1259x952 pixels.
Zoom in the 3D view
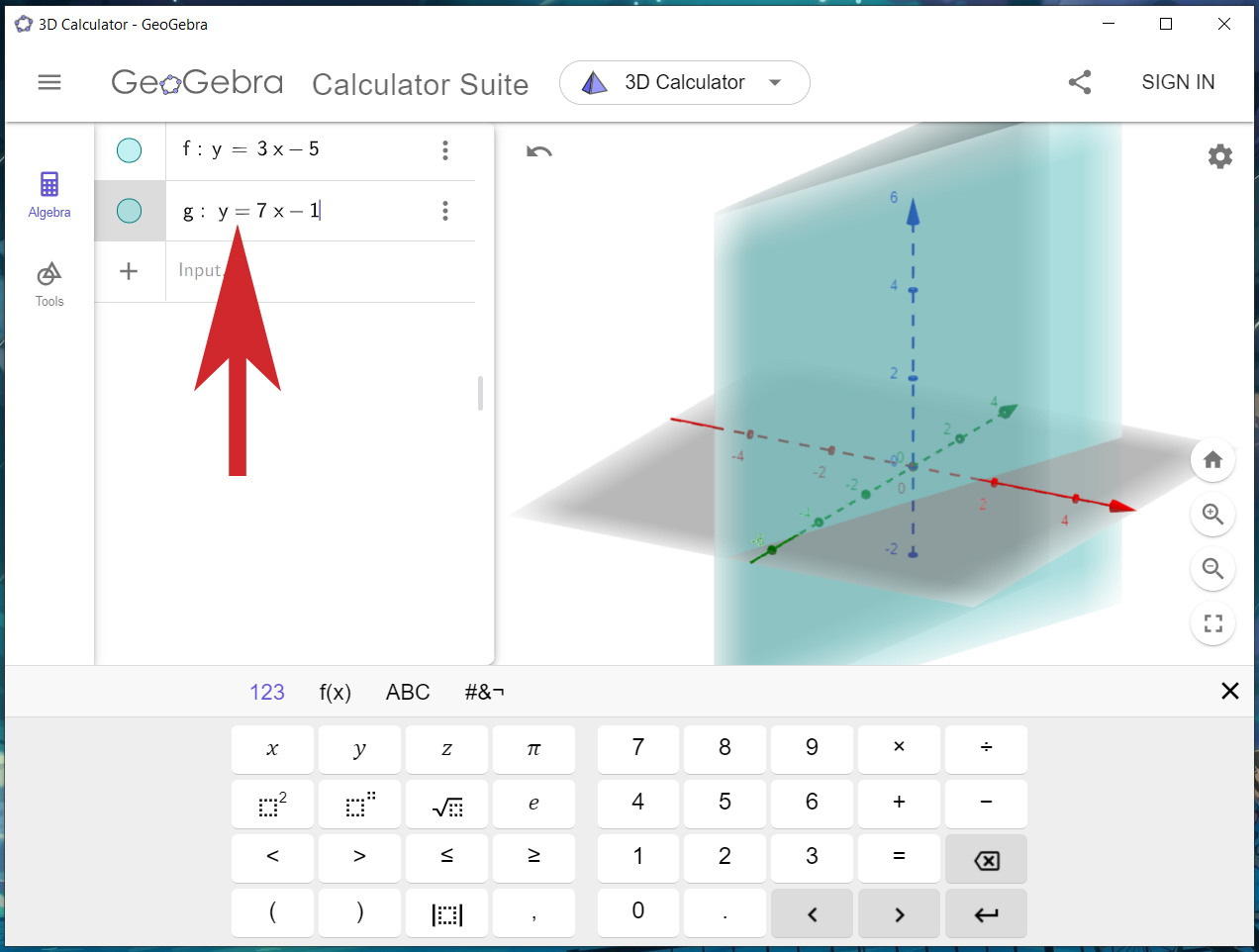1212,515
